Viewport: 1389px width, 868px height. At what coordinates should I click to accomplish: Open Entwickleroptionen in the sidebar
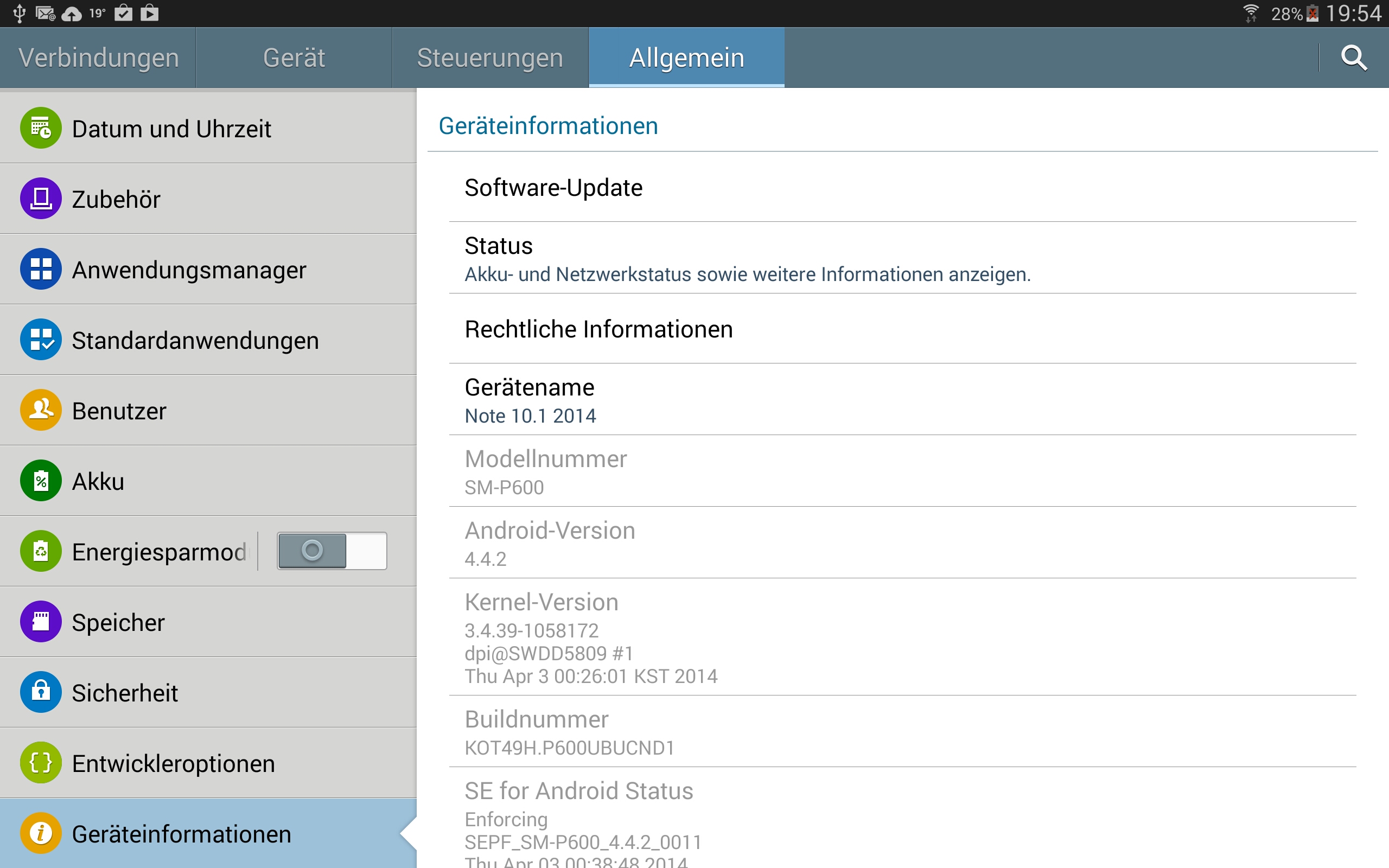point(208,763)
